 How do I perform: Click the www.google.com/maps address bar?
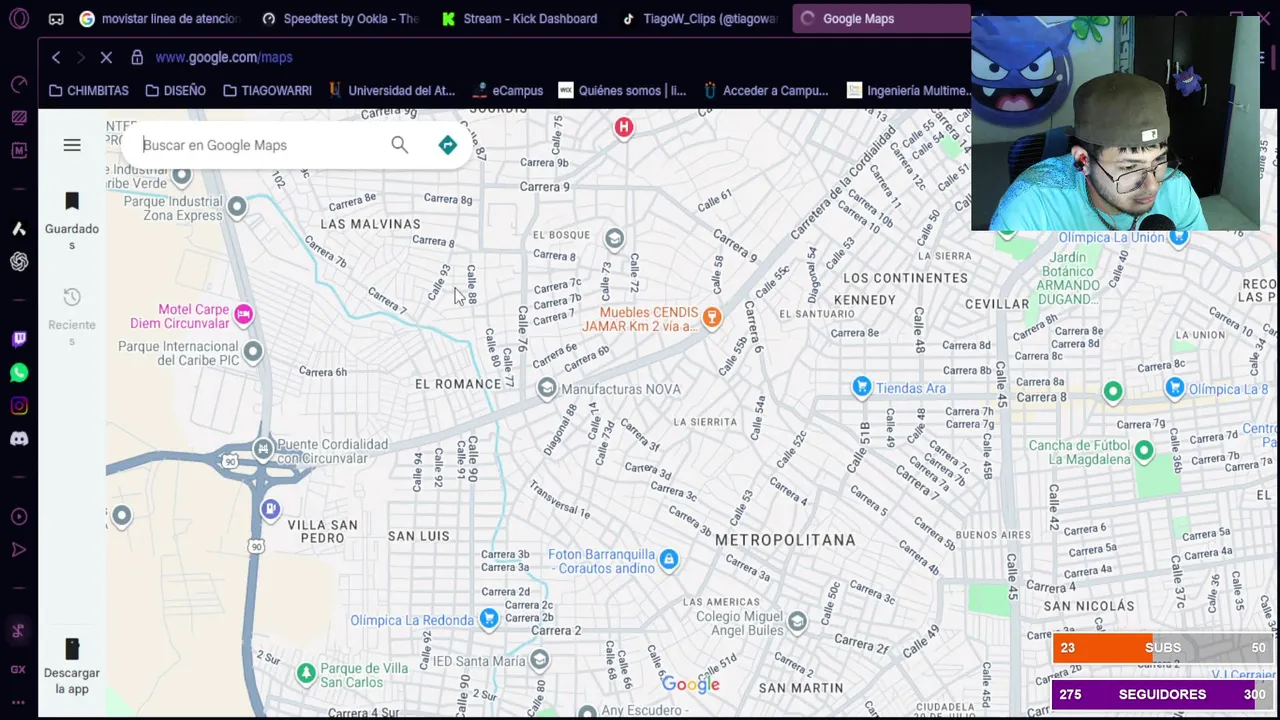(x=224, y=58)
